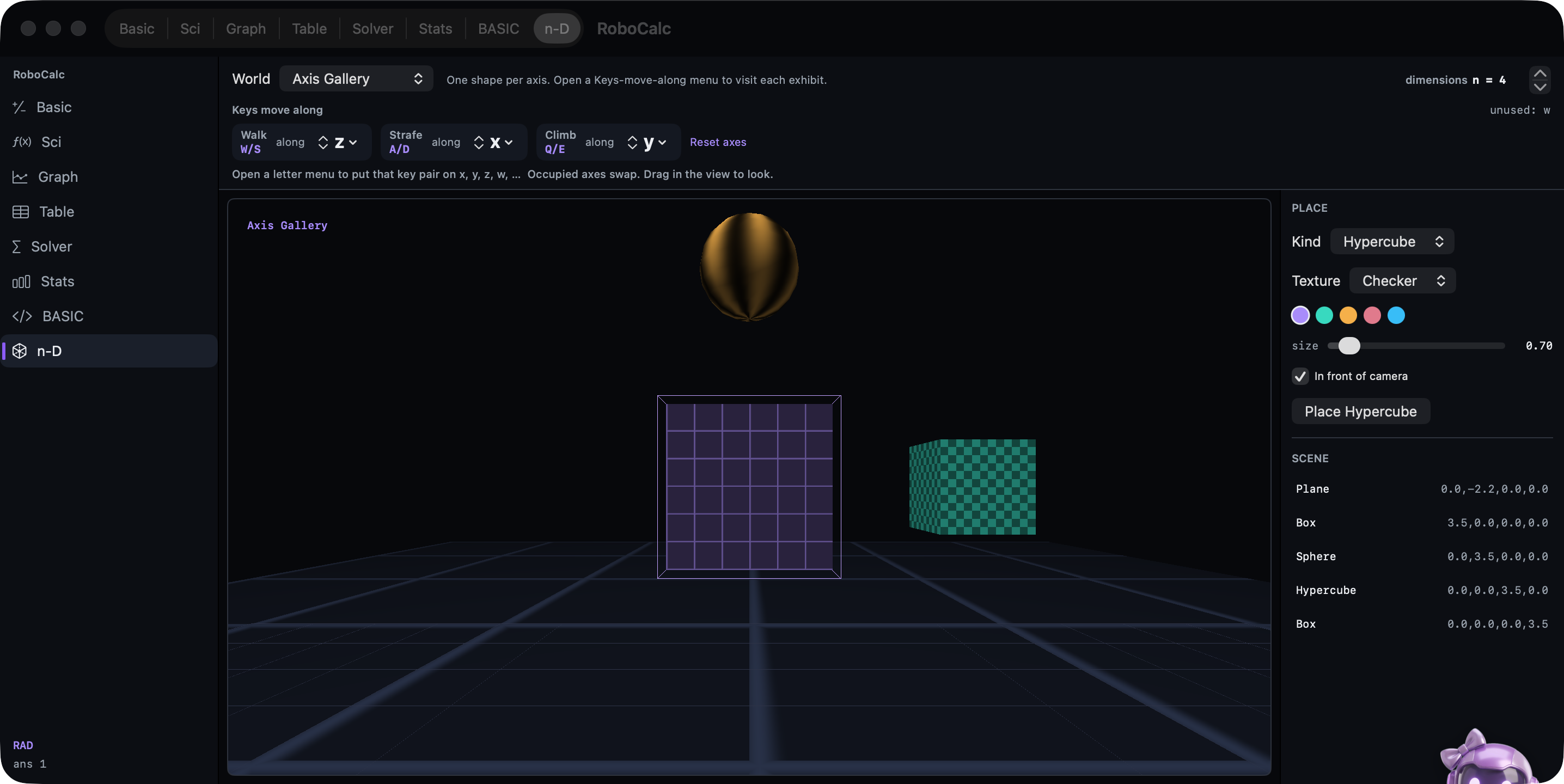Toggle the In front of camera checkbox

tap(1300, 376)
